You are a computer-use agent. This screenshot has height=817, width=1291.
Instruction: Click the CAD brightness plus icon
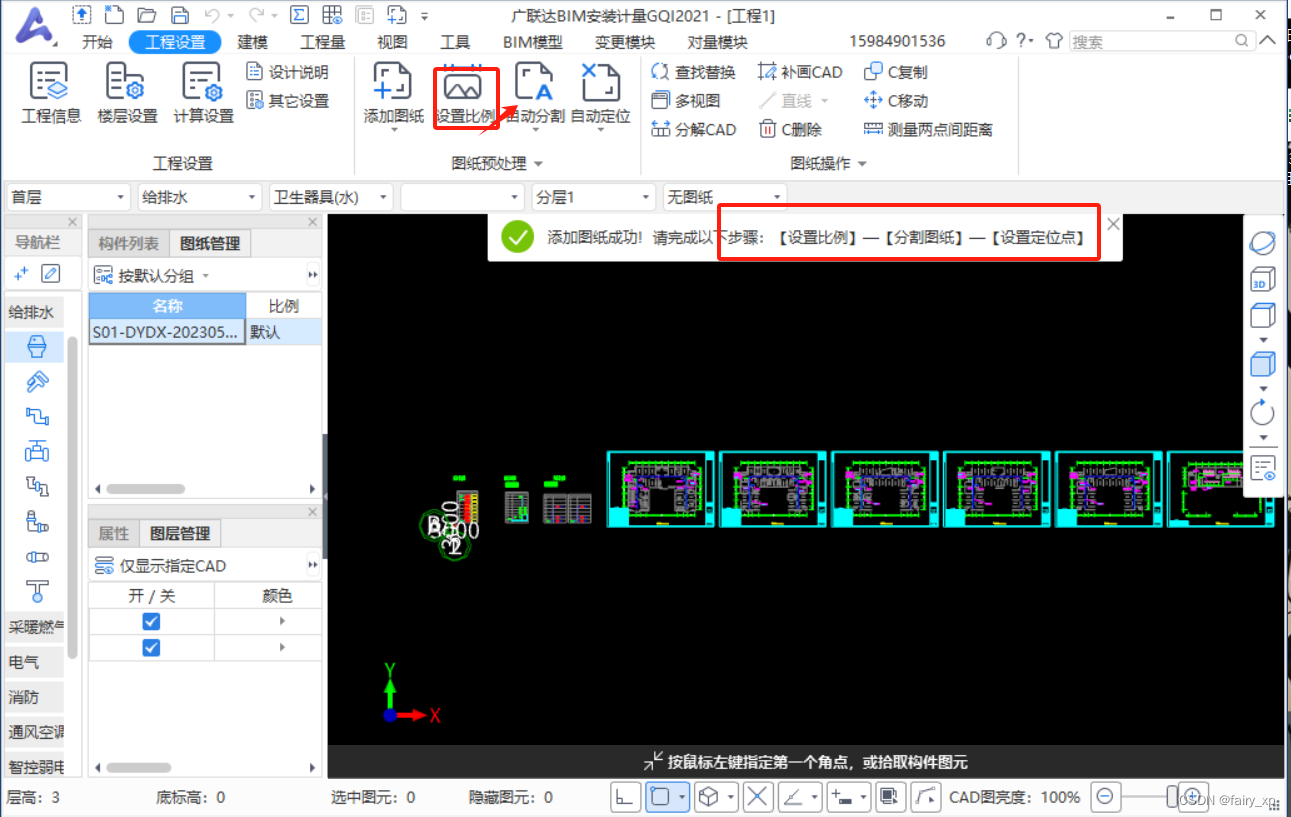click(x=1192, y=797)
